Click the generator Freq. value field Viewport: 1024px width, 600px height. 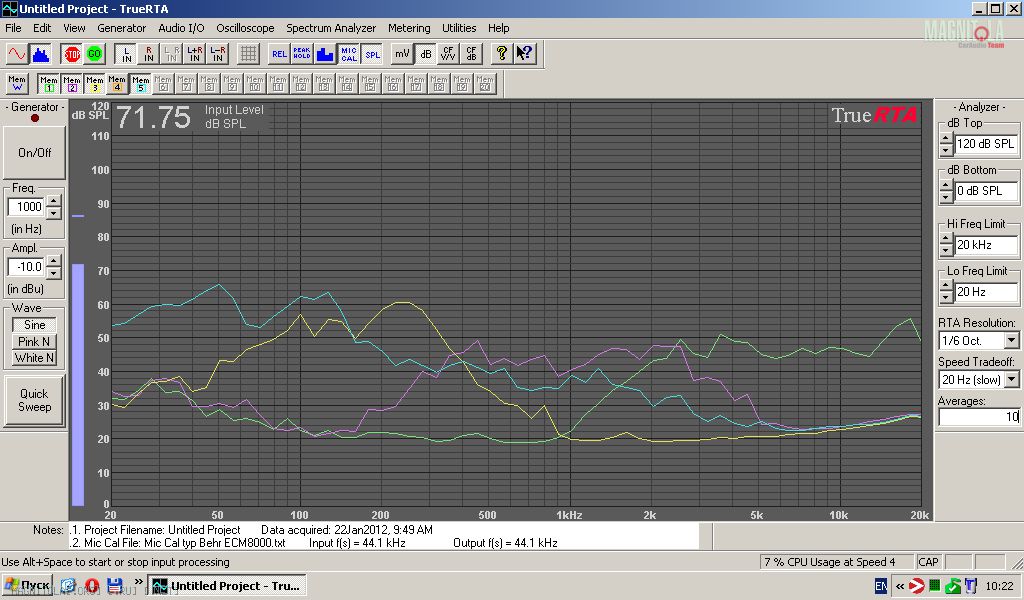(x=27, y=206)
